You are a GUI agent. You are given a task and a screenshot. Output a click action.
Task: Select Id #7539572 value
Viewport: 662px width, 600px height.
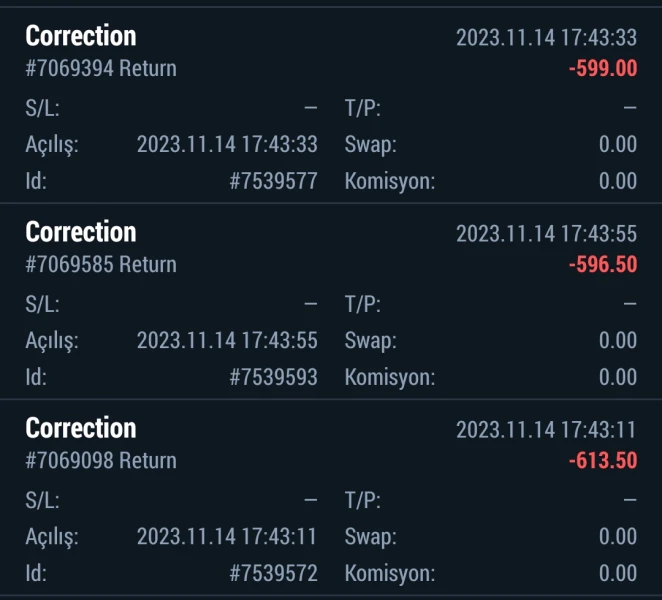click(x=273, y=573)
